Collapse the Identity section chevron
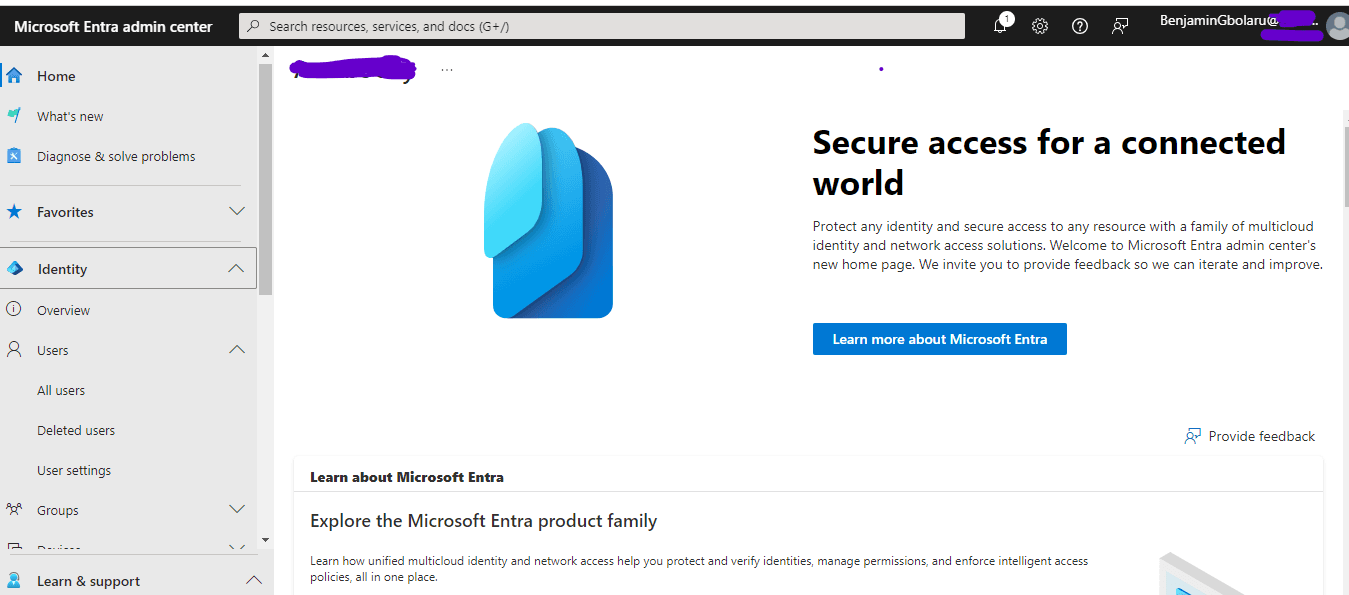Viewport: 1349px width, 595px height. coord(236,268)
